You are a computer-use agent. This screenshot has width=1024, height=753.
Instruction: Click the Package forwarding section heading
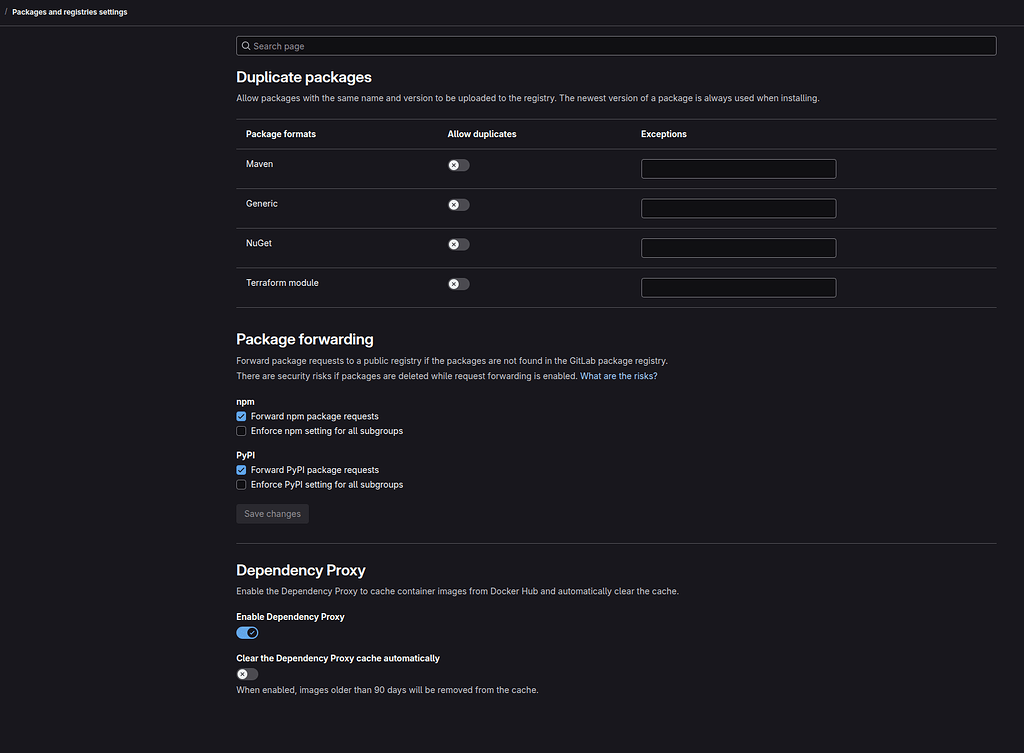[x=304, y=339]
